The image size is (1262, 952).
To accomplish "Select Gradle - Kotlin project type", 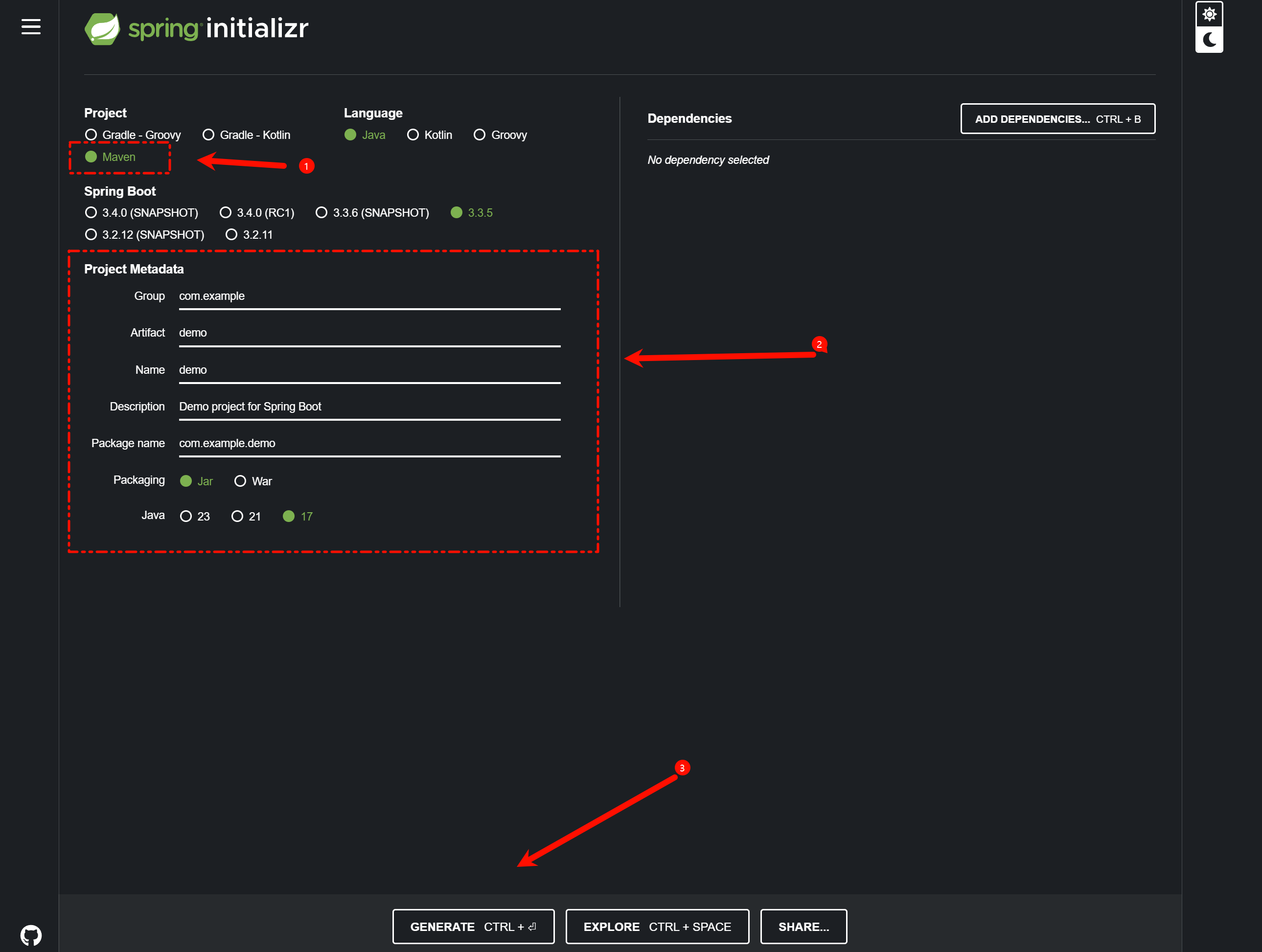I will 247,135.
